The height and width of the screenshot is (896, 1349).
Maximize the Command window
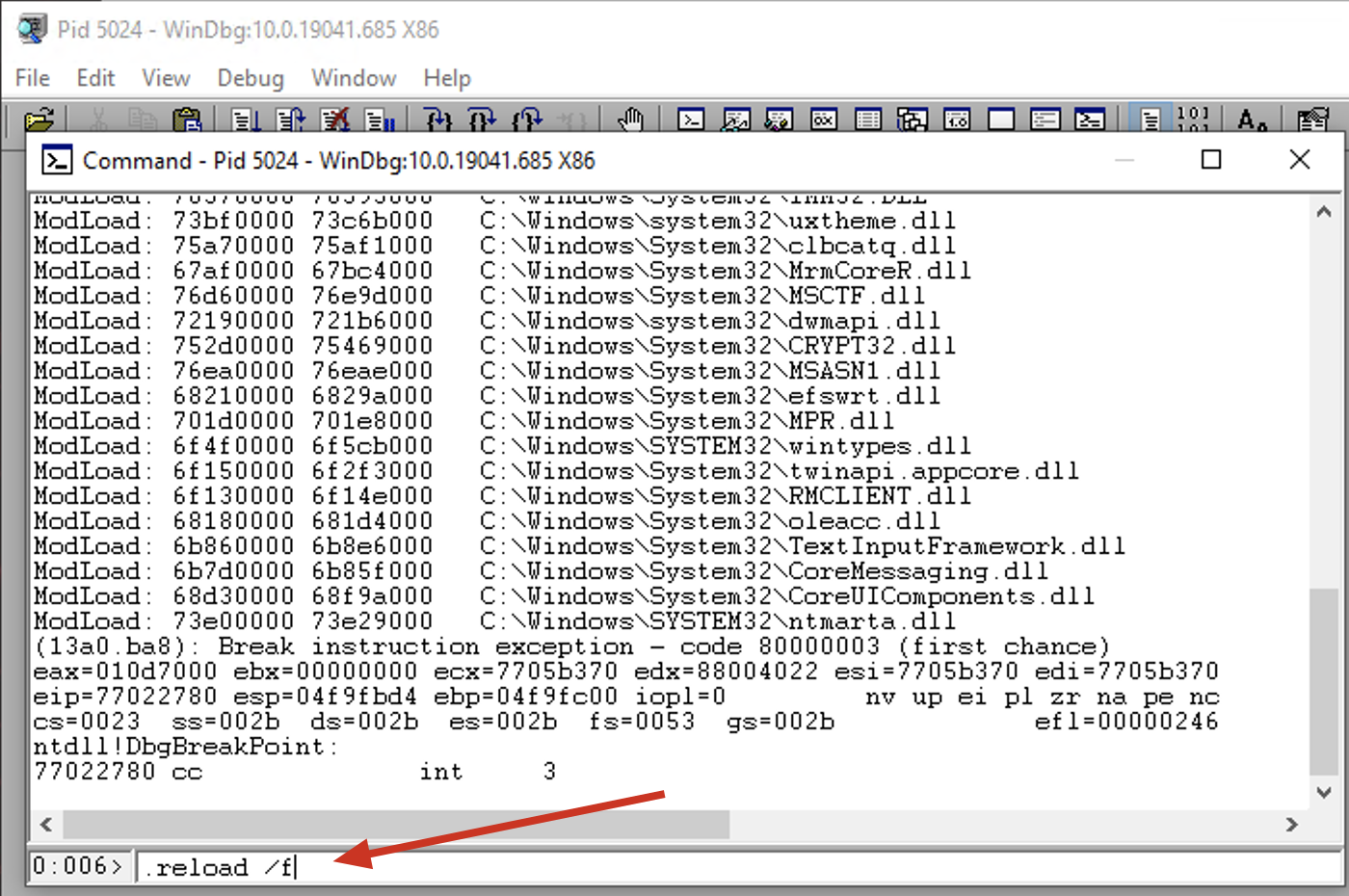point(1211,160)
